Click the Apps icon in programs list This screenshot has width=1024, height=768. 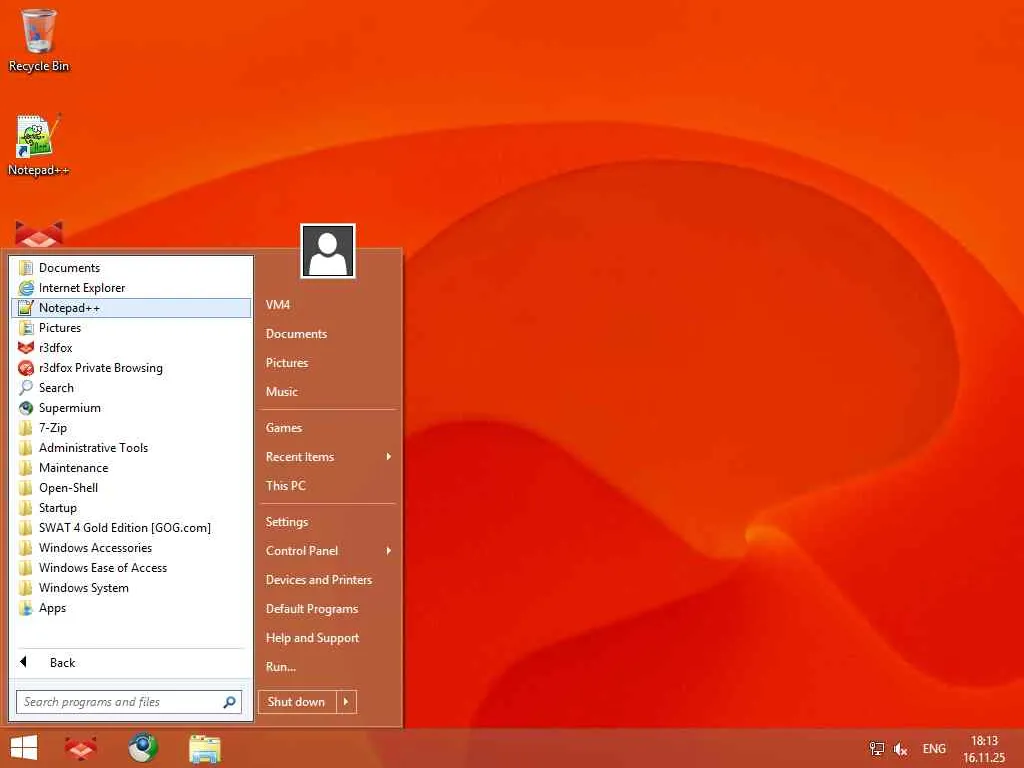[26, 608]
